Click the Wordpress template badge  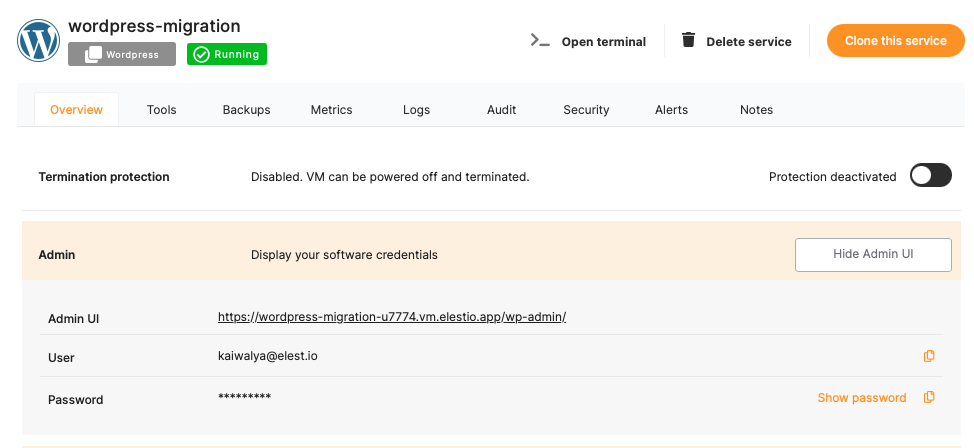coord(122,54)
